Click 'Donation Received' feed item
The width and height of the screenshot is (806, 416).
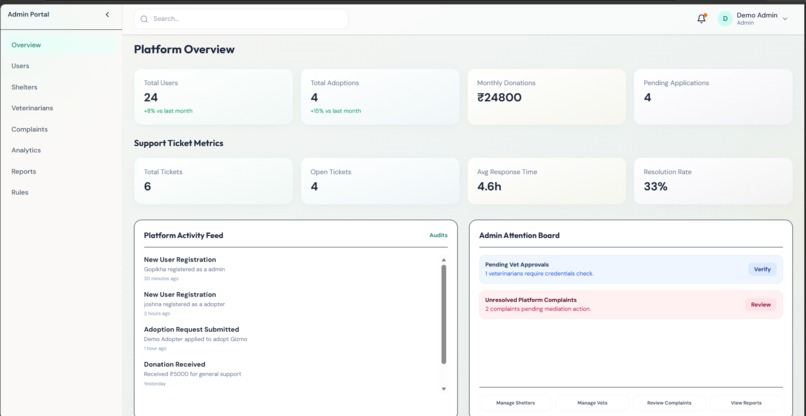174,365
